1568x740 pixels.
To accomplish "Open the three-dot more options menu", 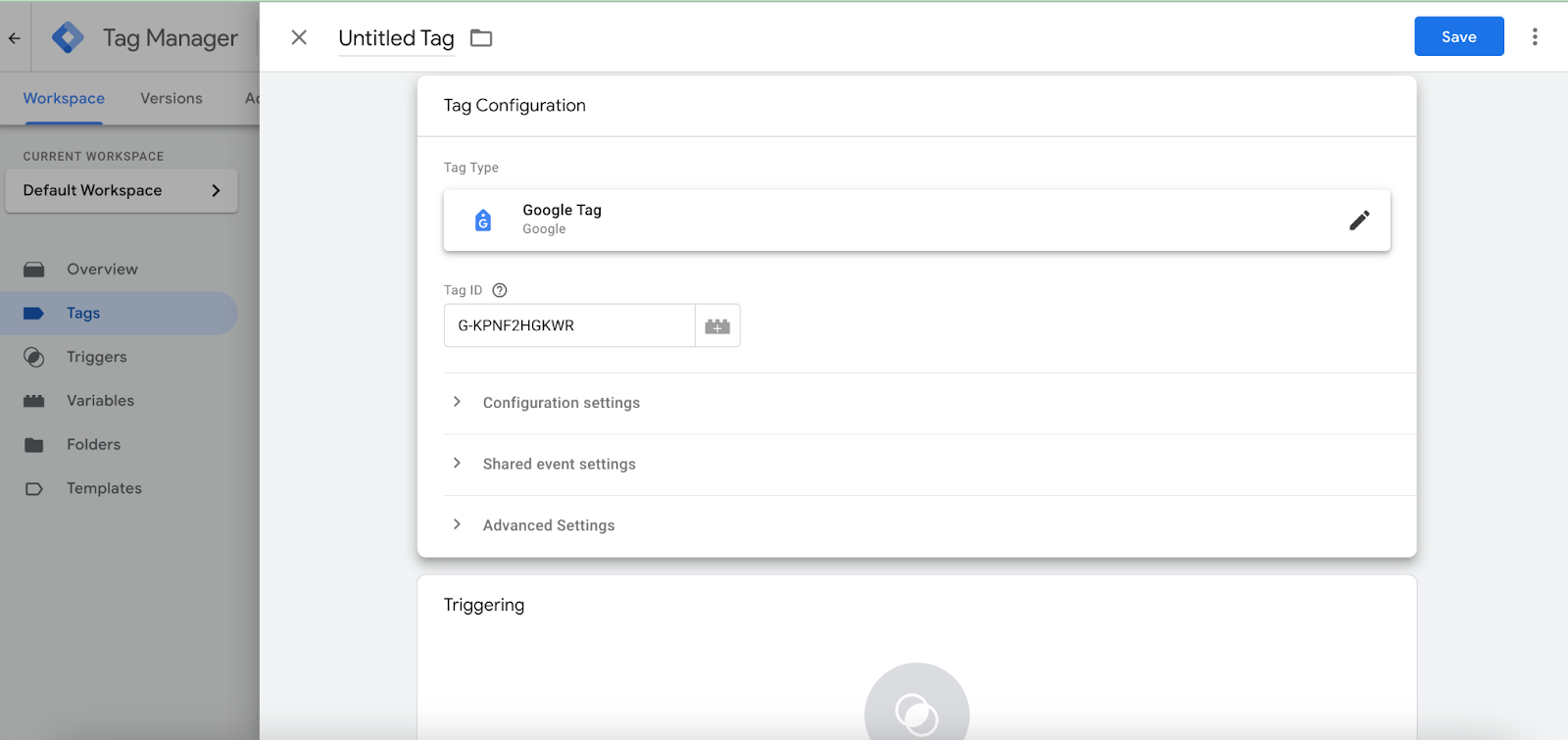I will (x=1535, y=37).
